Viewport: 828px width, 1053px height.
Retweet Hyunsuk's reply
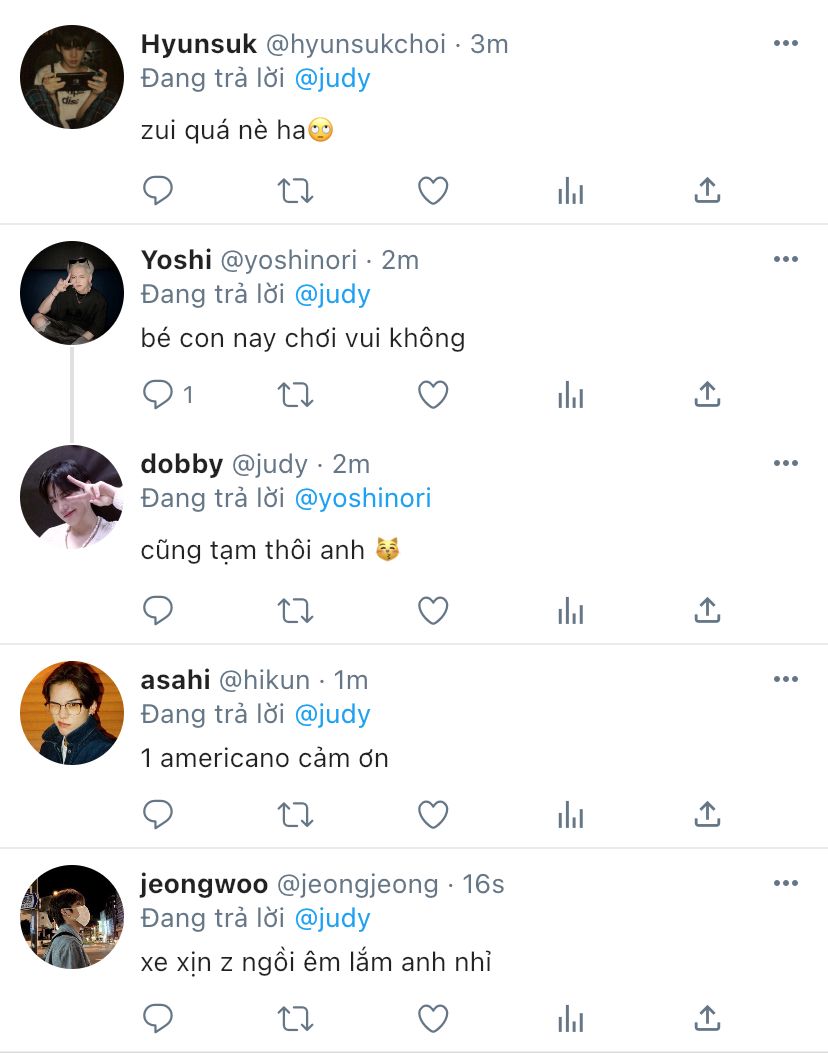click(295, 191)
